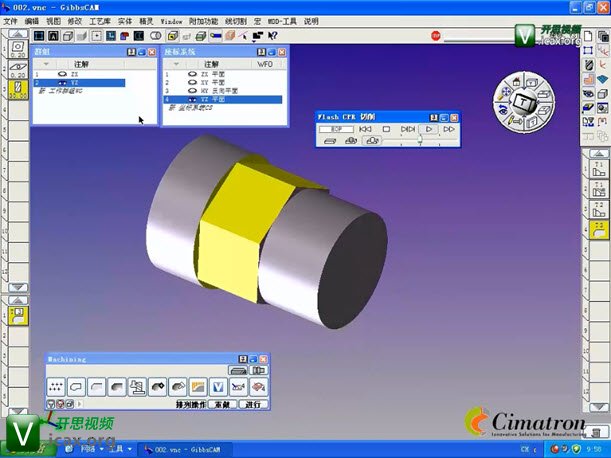
Task: Toggle eye of third coordinate system (HY 反向平面)
Action: (x=192, y=91)
